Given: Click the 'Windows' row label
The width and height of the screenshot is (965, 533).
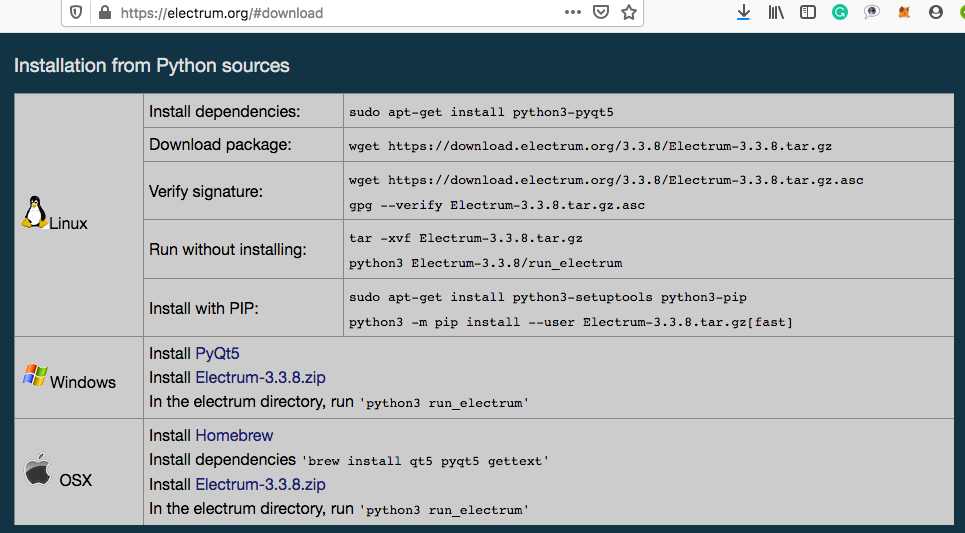Looking at the screenshot, I should click(83, 382).
